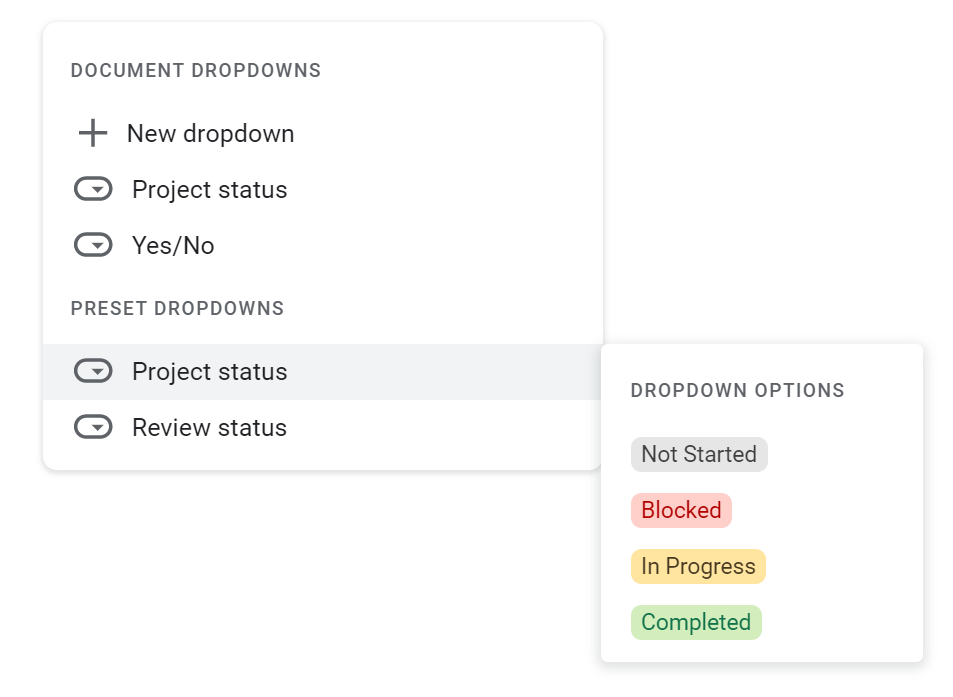Choose the preset Project status label
This screenshot has width=953, height=697.
pos(209,372)
